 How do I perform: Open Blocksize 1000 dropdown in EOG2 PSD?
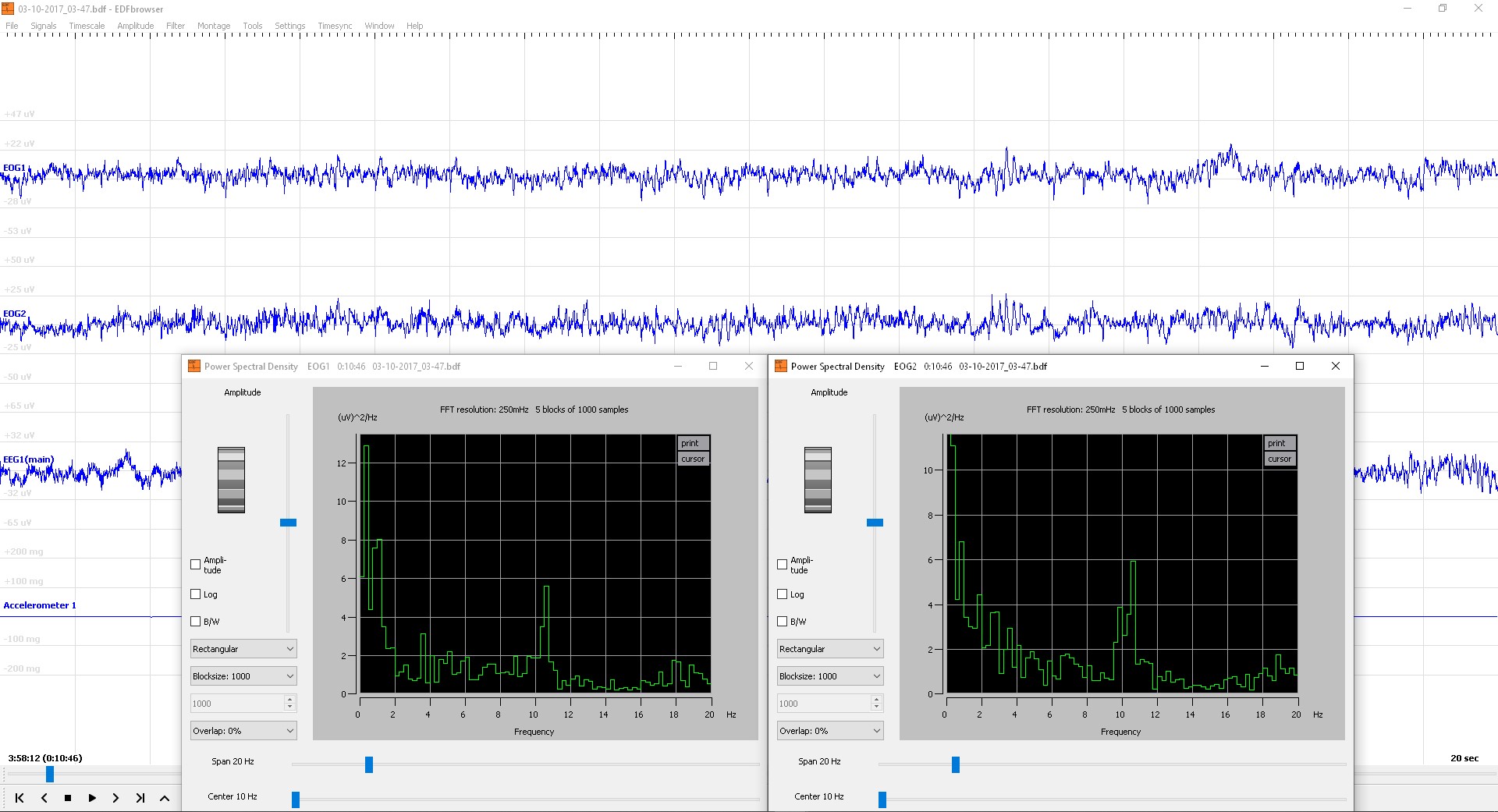point(830,676)
